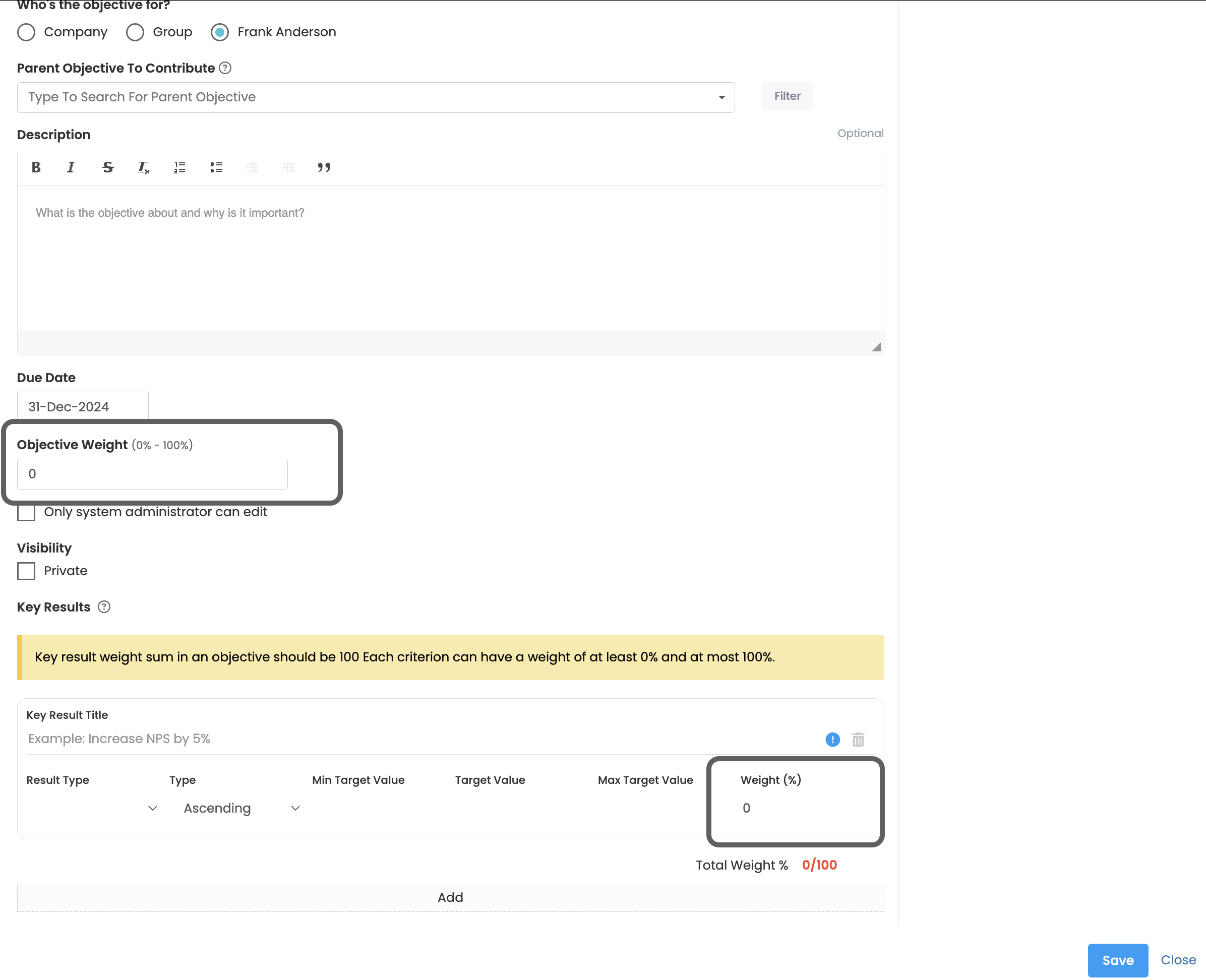The width and height of the screenshot is (1206, 980).
Task: Toggle bold formatting in description editor
Action: point(36,167)
